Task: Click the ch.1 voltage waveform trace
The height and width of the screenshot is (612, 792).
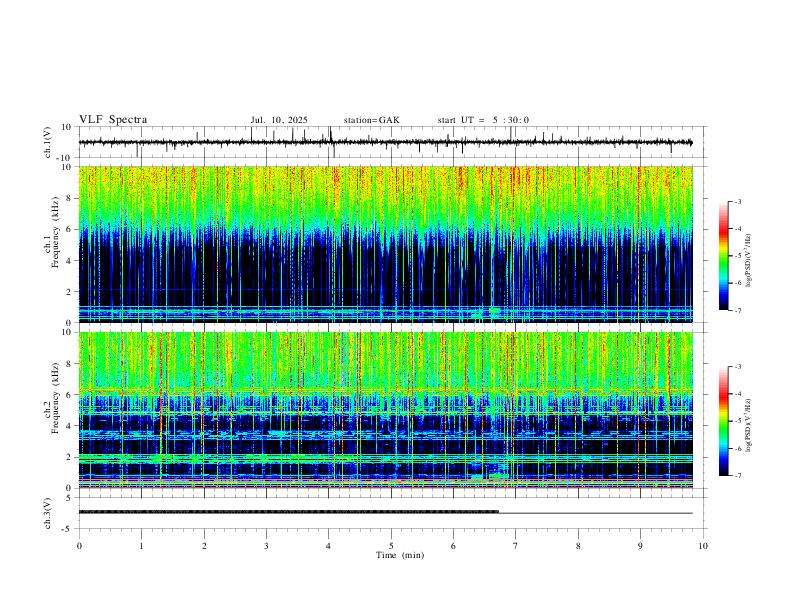Action: pos(385,142)
